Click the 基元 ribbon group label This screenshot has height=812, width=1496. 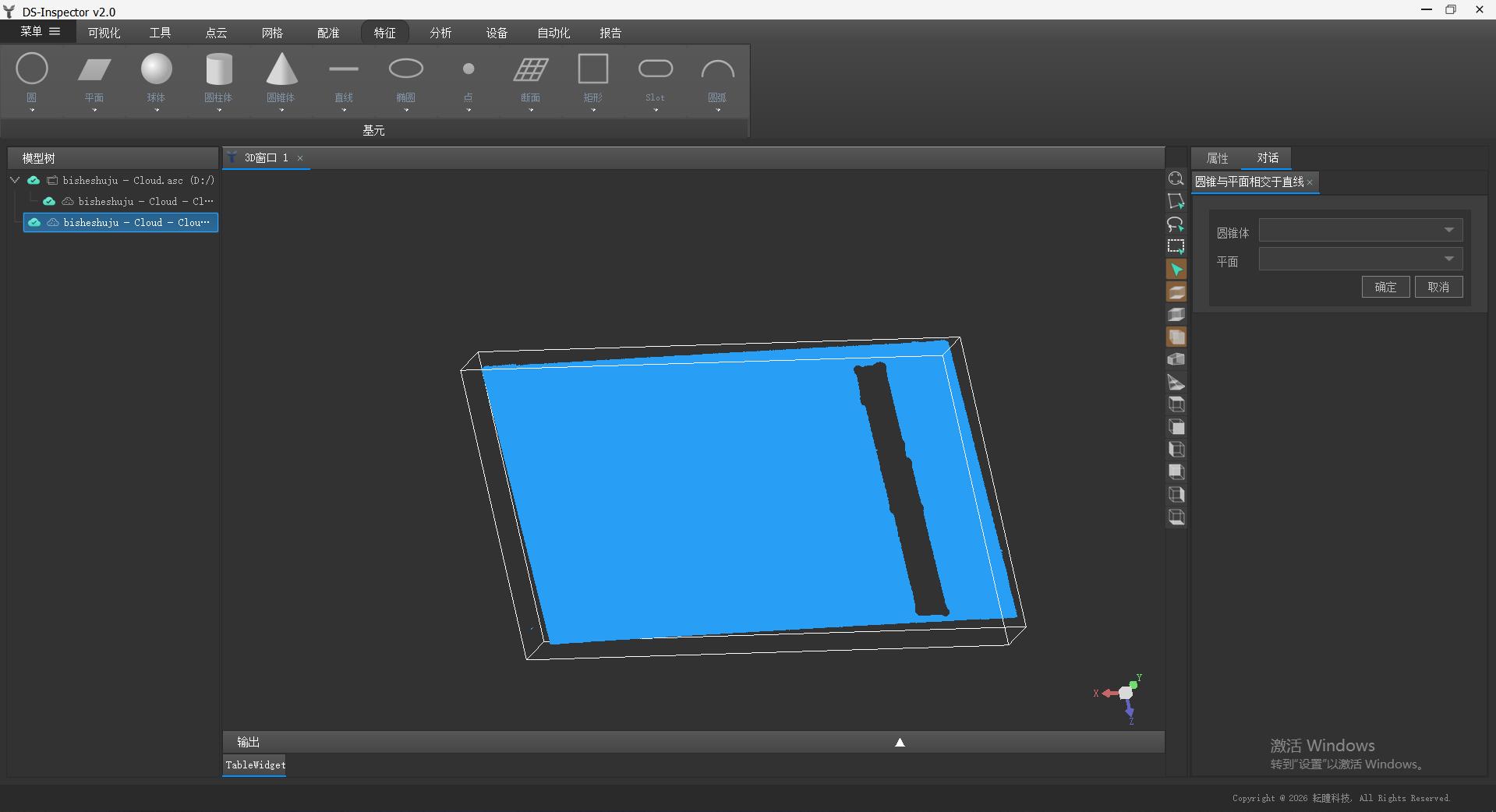pos(373,130)
